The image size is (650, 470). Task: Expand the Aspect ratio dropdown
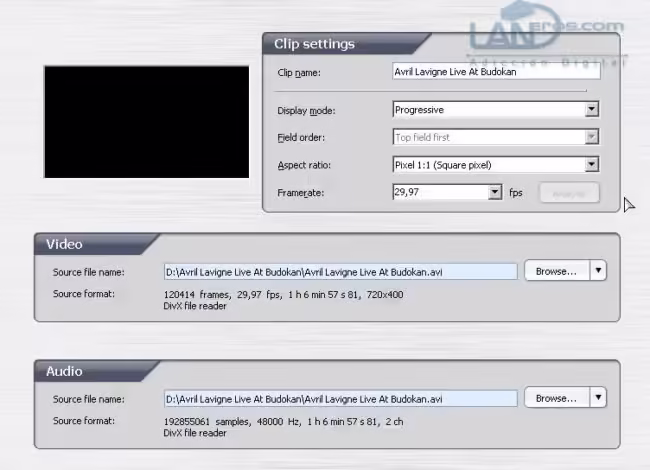496,165
